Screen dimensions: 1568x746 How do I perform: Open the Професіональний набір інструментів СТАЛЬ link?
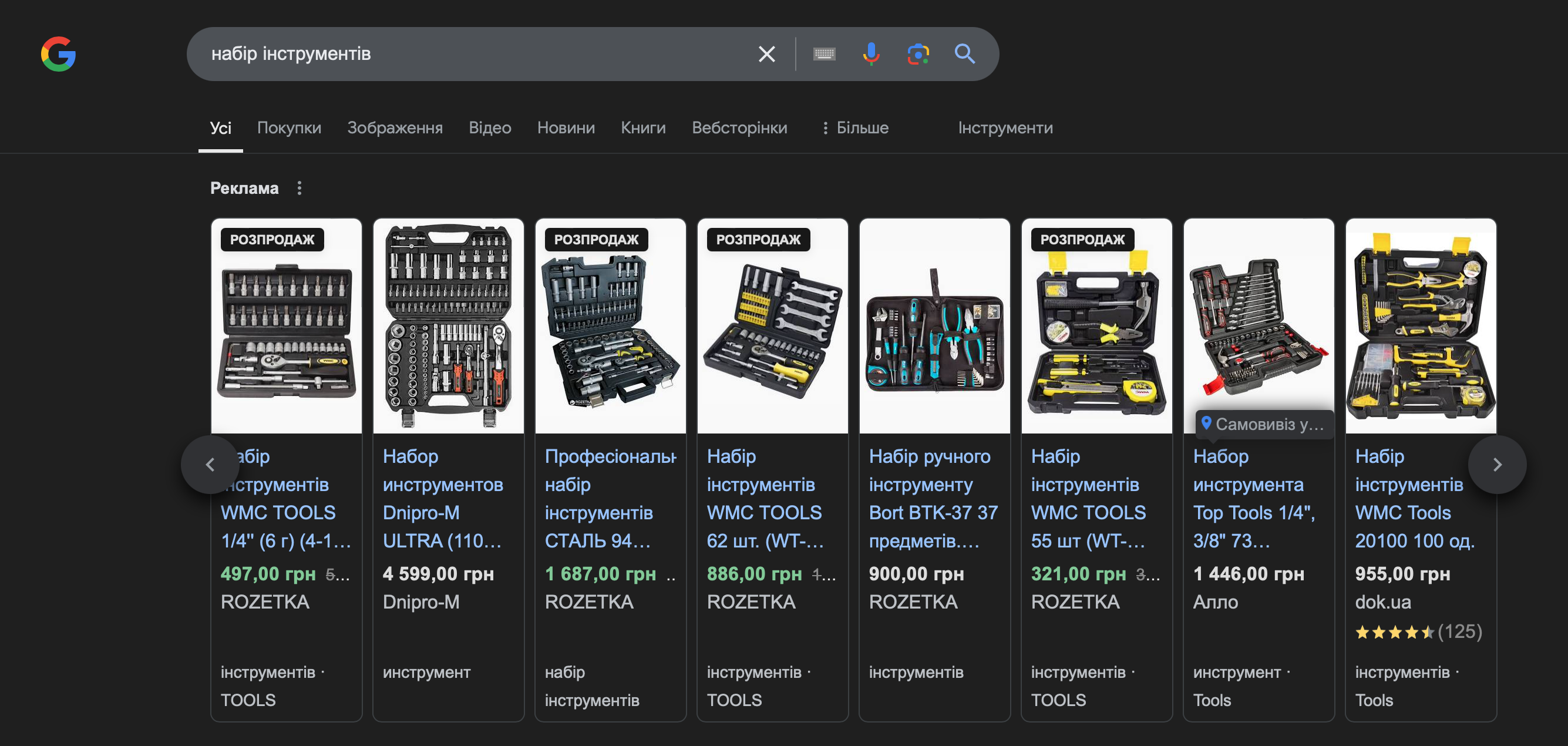pyautogui.click(x=611, y=498)
